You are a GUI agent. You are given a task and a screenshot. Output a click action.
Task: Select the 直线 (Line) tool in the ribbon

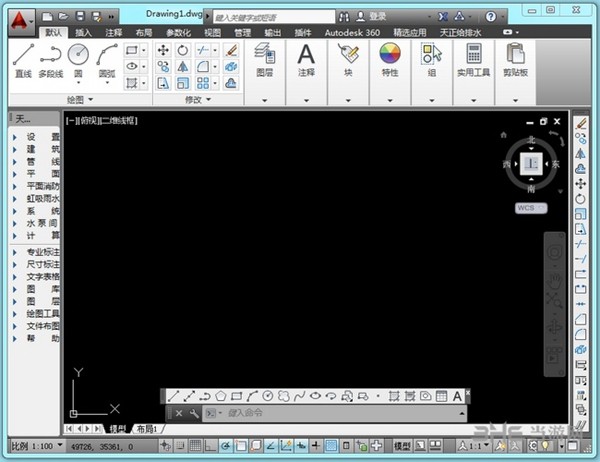pyautogui.click(x=23, y=57)
